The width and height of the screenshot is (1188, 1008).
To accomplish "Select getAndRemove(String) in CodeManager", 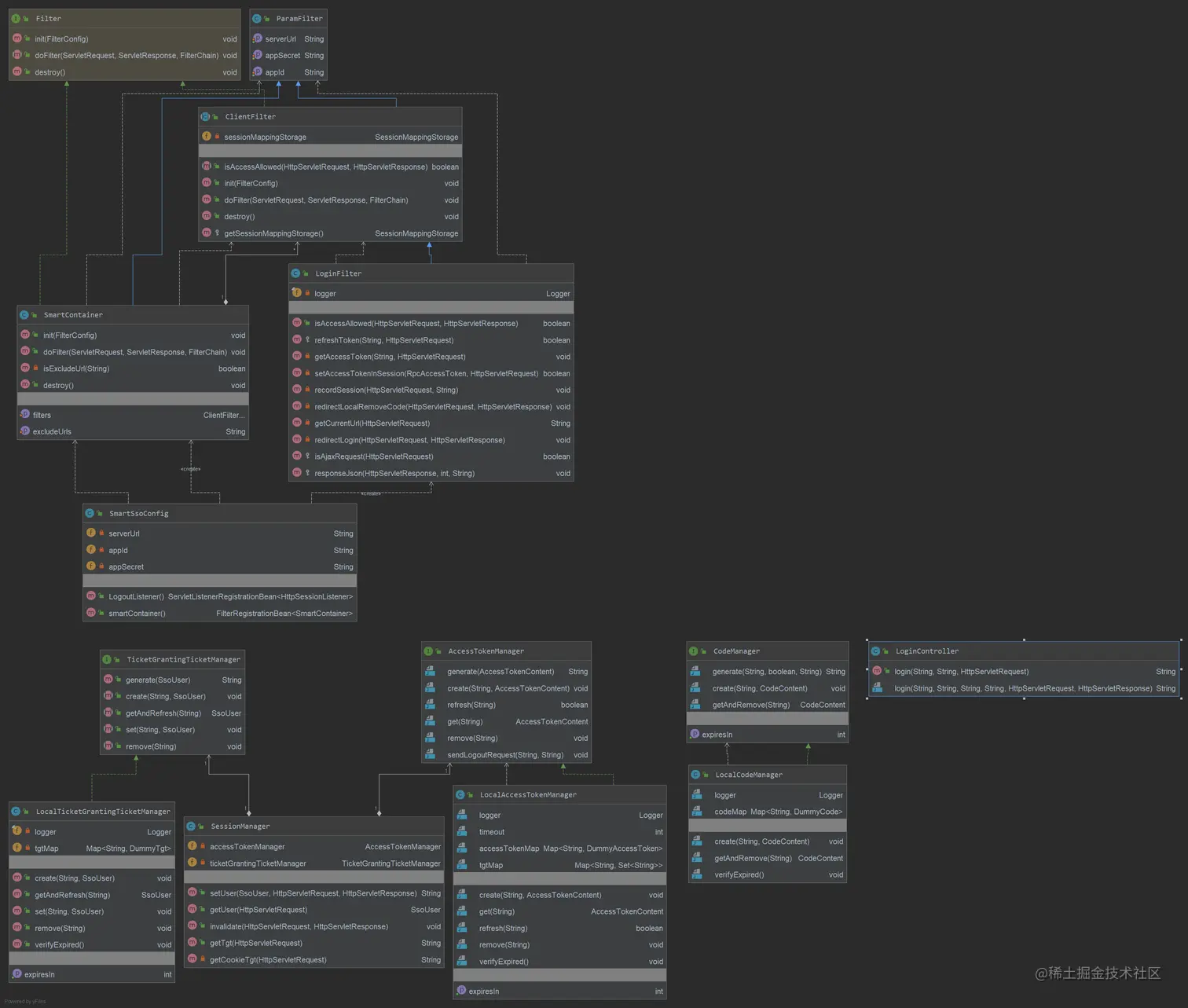I will coord(768,705).
